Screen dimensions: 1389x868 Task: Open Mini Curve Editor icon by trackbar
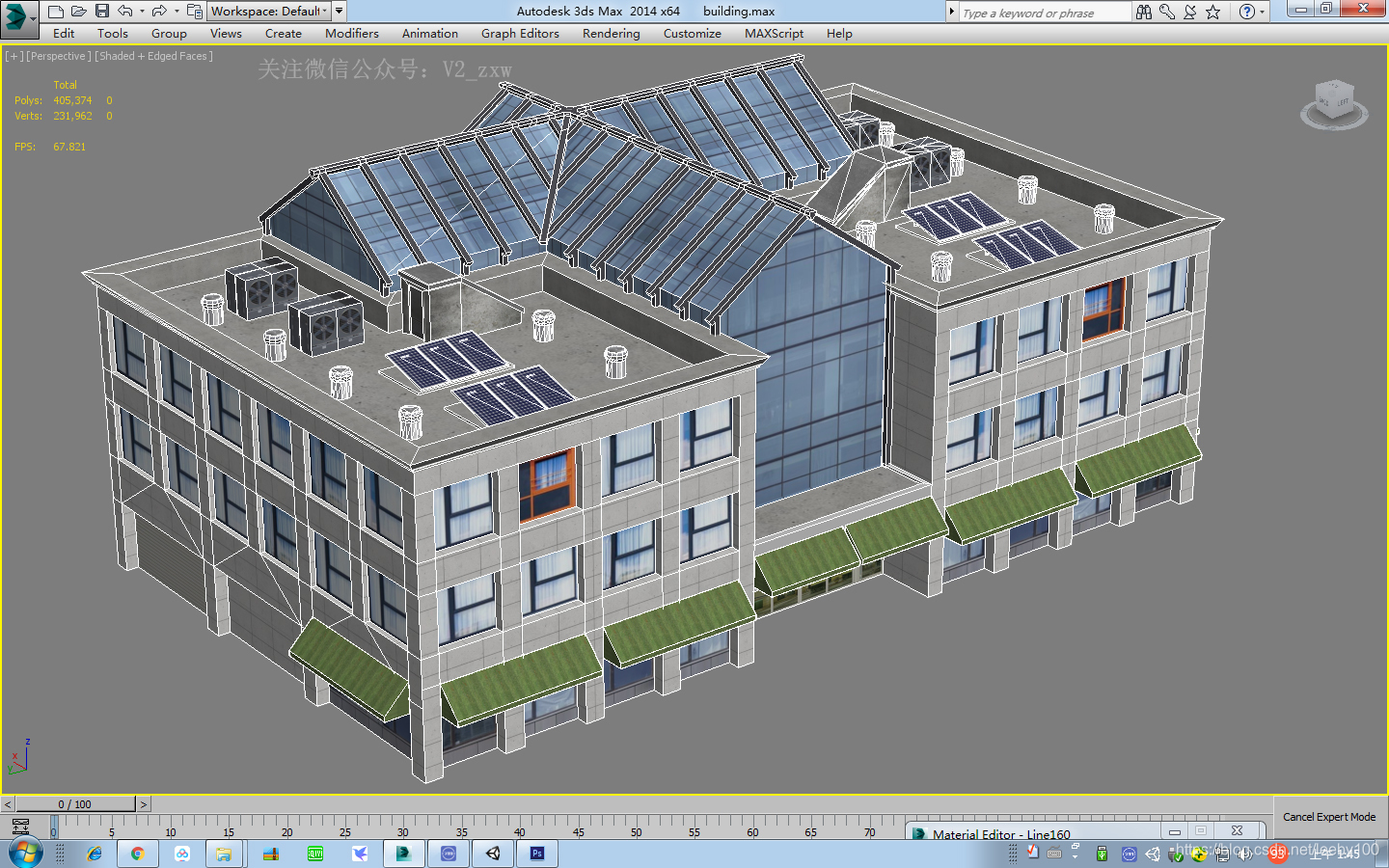20,827
